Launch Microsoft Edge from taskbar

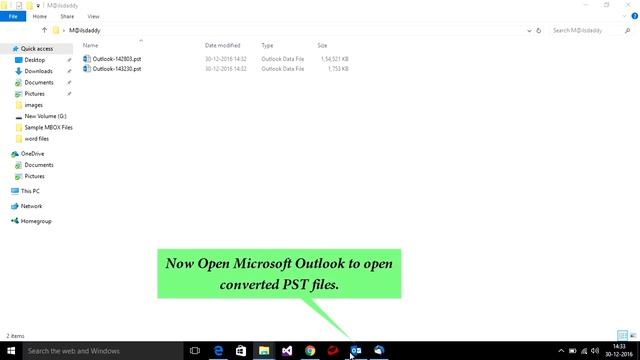[x=218, y=351]
